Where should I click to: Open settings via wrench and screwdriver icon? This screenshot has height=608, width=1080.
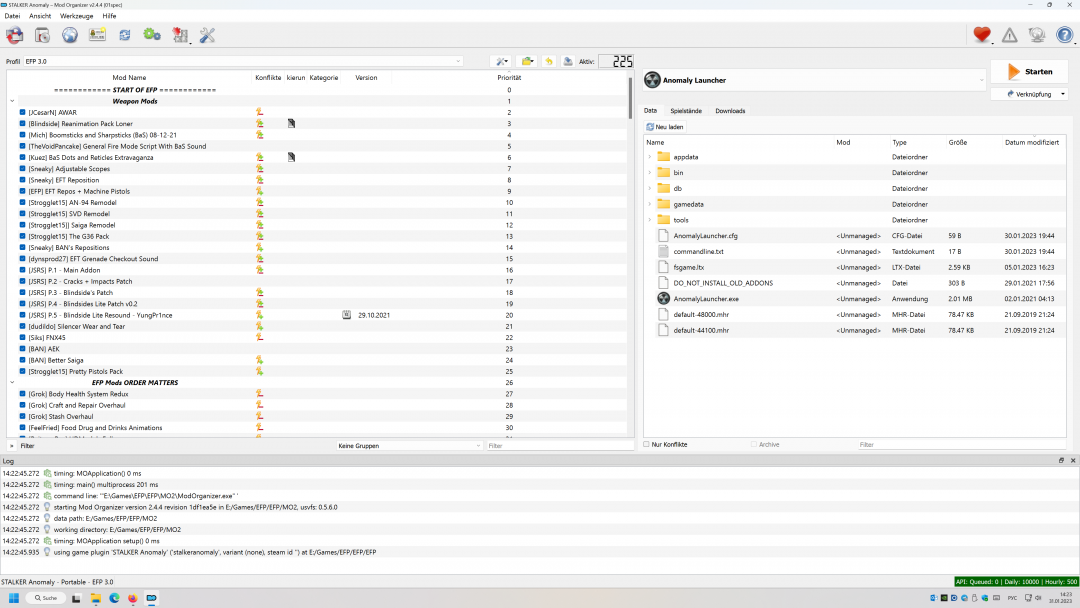point(207,34)
